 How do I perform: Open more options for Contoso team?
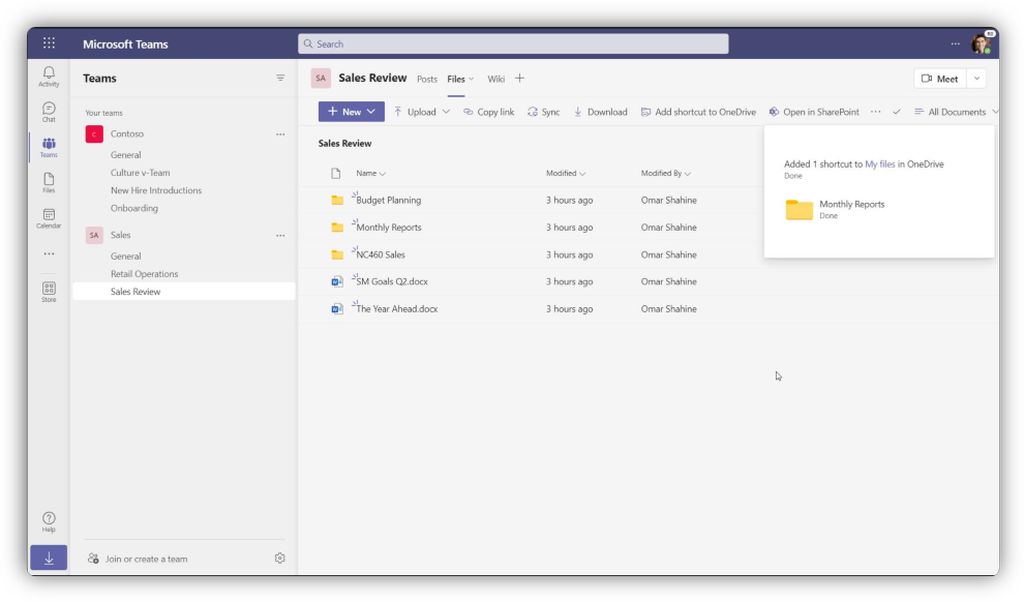point(280,134)
